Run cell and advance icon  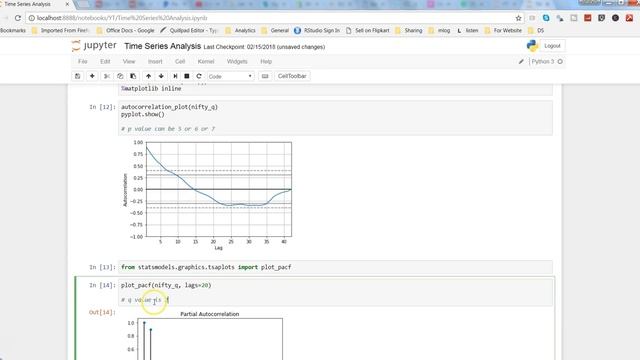point(175,76)
